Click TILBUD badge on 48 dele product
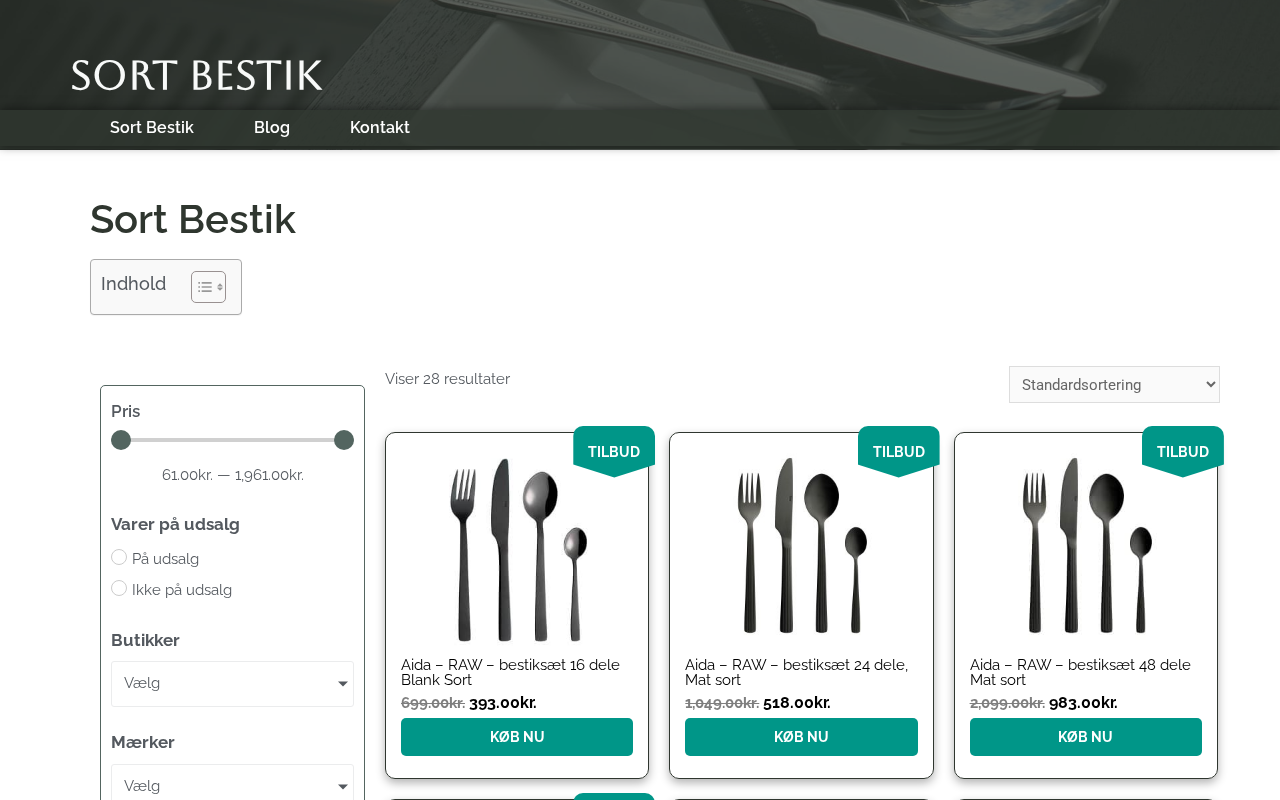Screen dimensions: 1280x800 click(x=1183, y=452)
